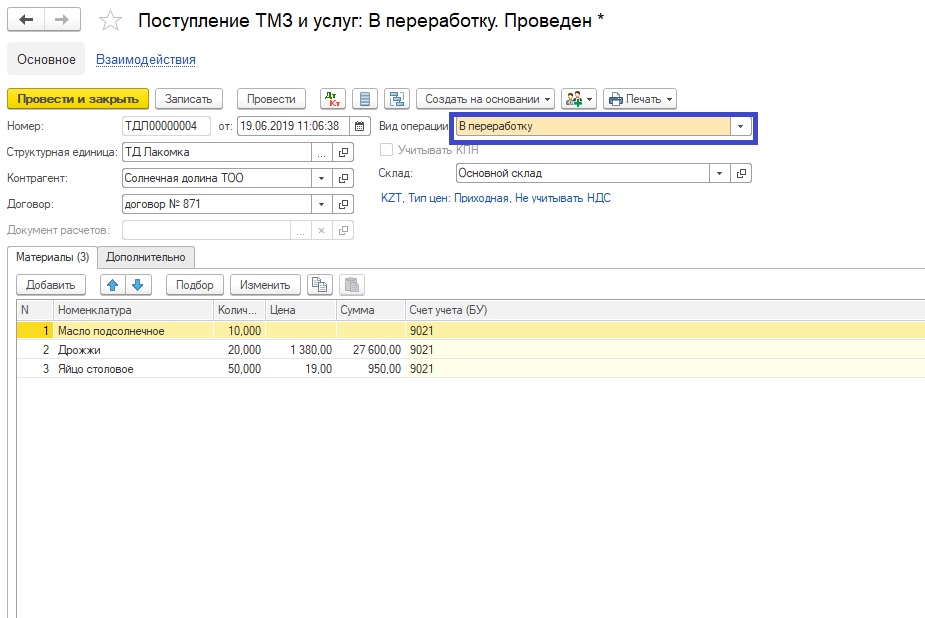Click price cell 1 380,00
The width and height of the screenshot is (925, 618).
[301, 350]
